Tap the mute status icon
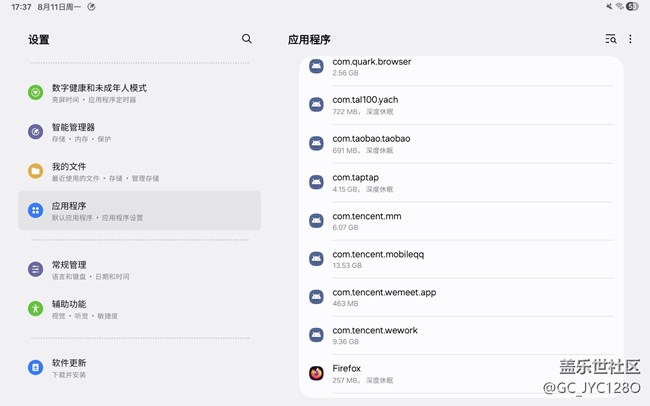The image size is (650, 406). pos(609,6)
